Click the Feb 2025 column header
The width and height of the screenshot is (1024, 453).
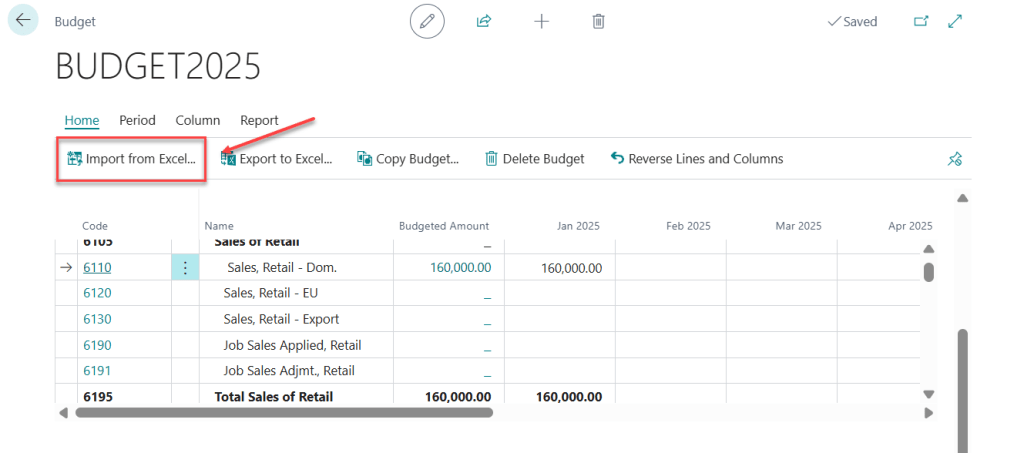[688, 226]
